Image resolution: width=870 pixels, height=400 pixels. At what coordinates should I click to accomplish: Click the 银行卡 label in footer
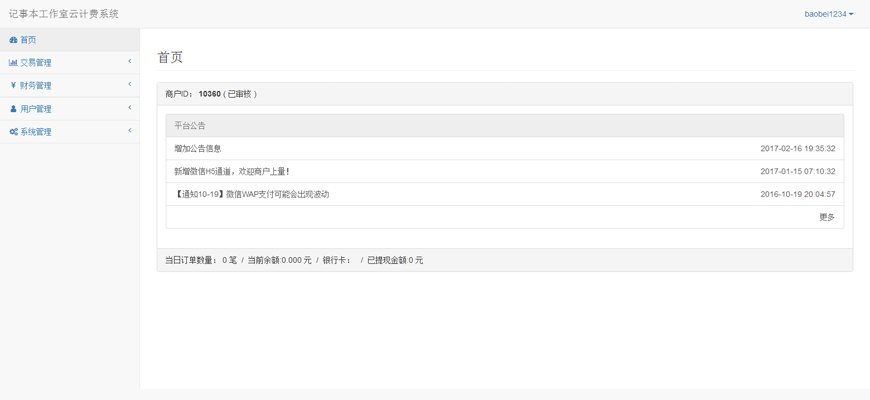coord(337,260)
